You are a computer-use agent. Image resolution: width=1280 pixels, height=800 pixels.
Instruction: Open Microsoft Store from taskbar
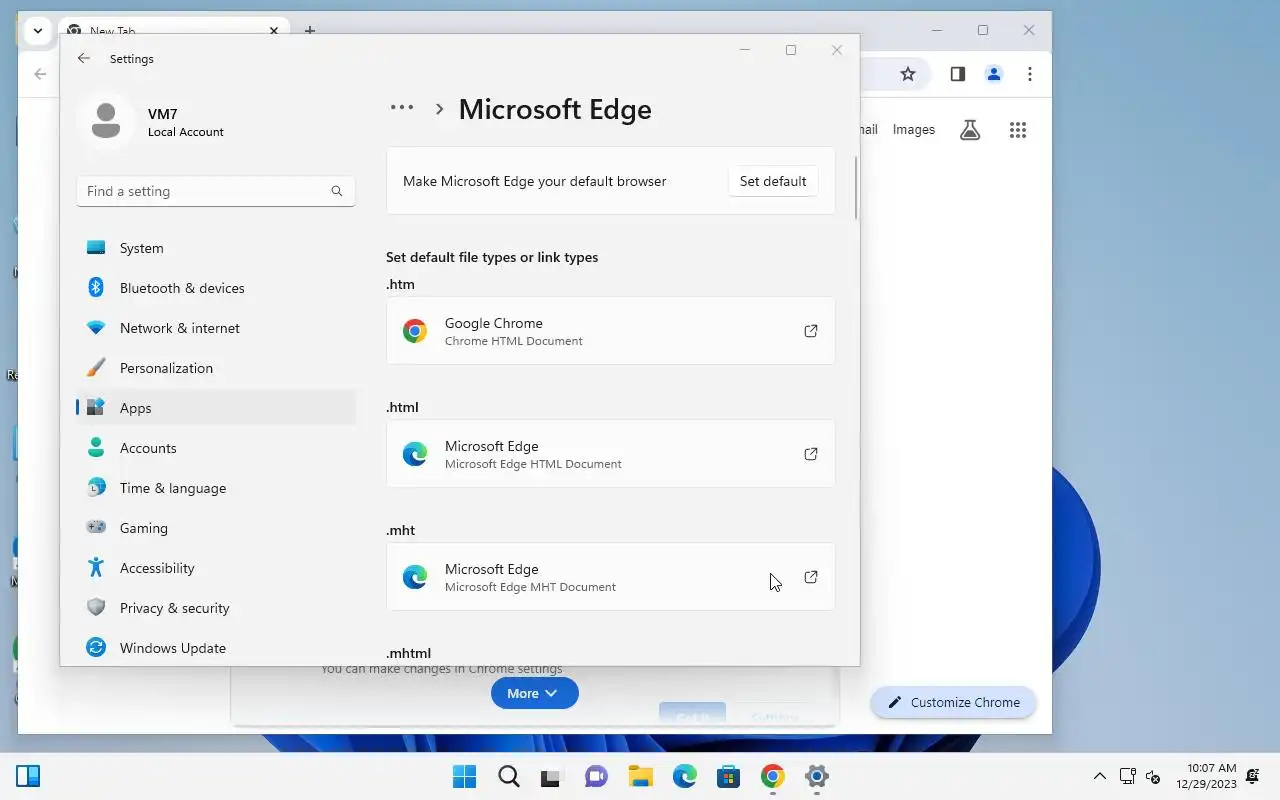(728, 776)
